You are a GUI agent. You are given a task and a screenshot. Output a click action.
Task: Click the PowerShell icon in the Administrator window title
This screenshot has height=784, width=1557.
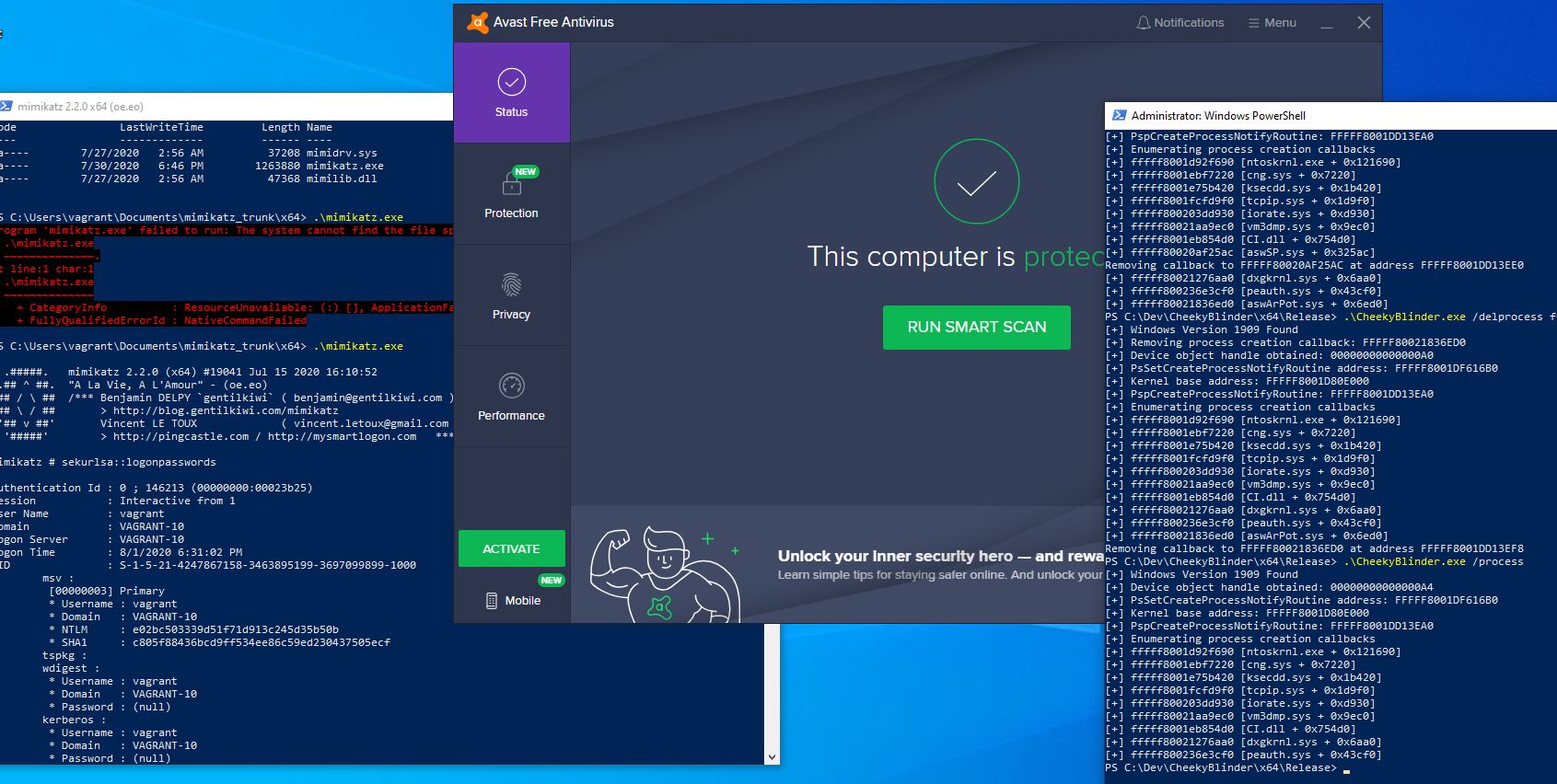pyautogui.click(x=1119, y=115)
